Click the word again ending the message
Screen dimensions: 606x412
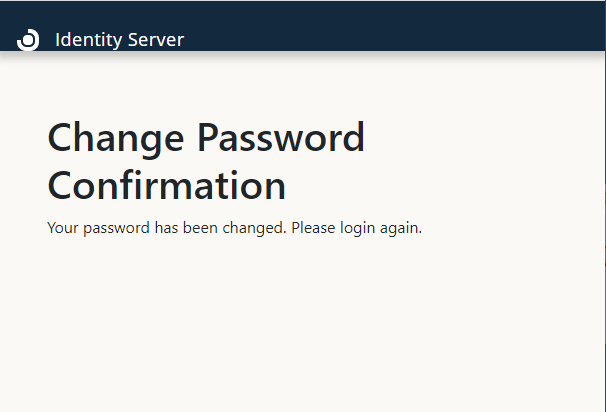[x=403, y=228]
